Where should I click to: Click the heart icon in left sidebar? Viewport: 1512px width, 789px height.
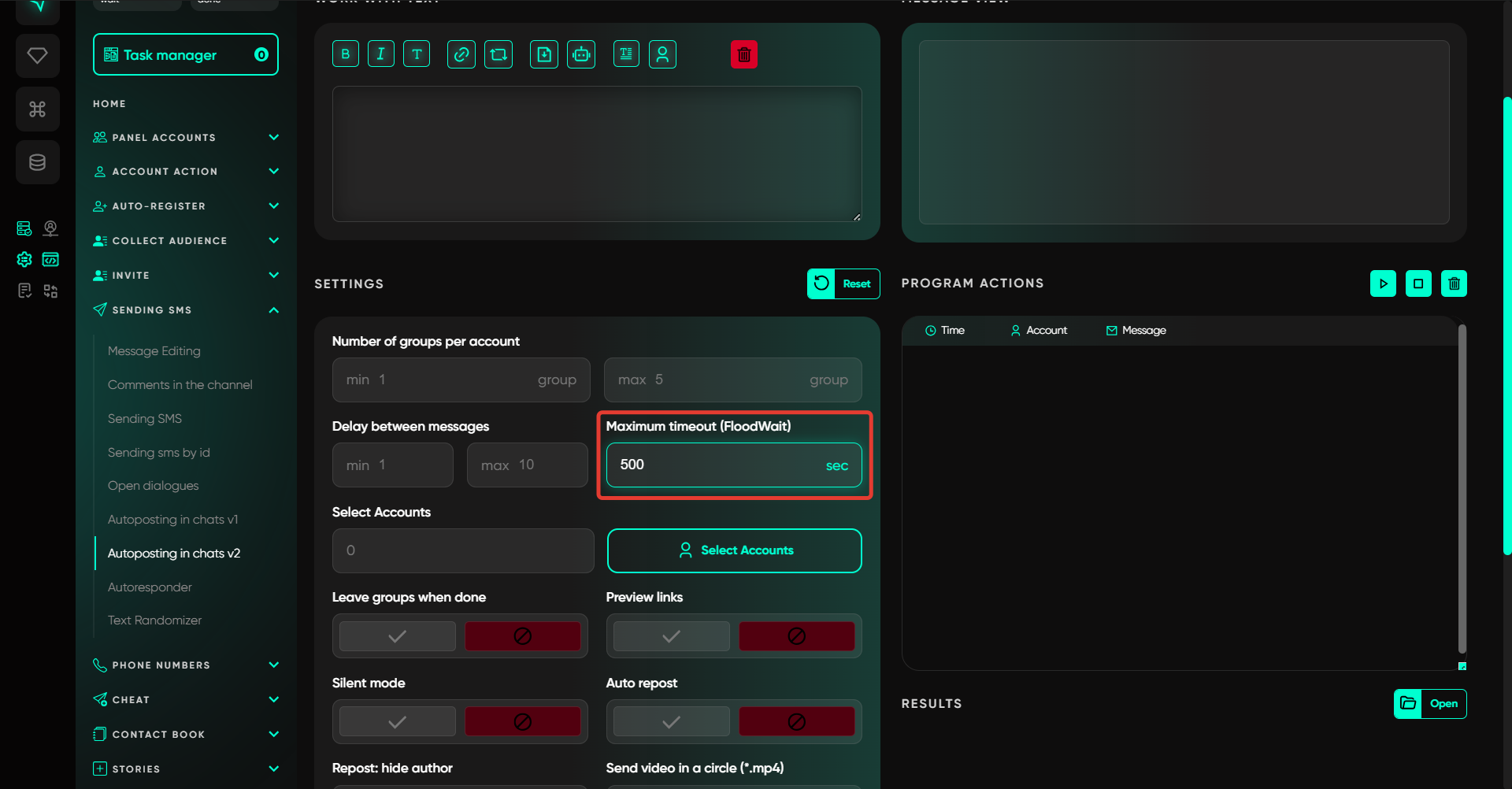tap(37, 56)
